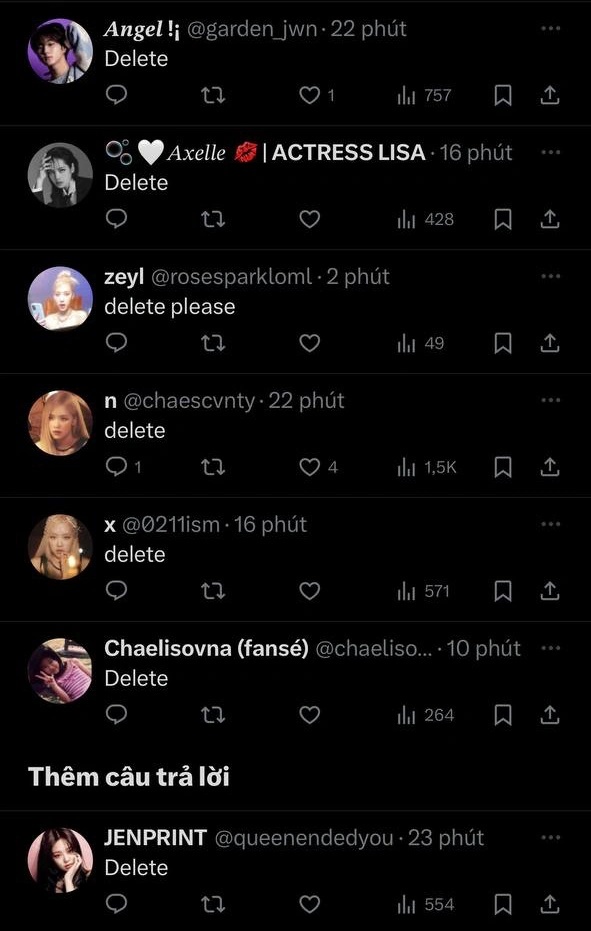This screenshot has width=591, height=931.
Task: Toggle bookmark on the JENPRINT reply
Action: coord(503,904)
